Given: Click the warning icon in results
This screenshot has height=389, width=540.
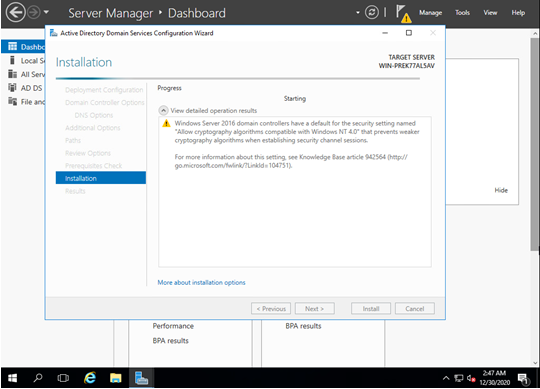Looking at the screenshot, I should pos(166,123).
